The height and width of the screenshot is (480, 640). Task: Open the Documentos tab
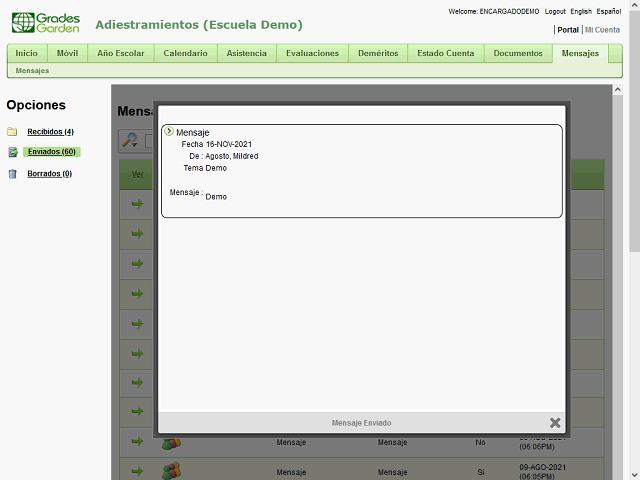click(518, 53)
